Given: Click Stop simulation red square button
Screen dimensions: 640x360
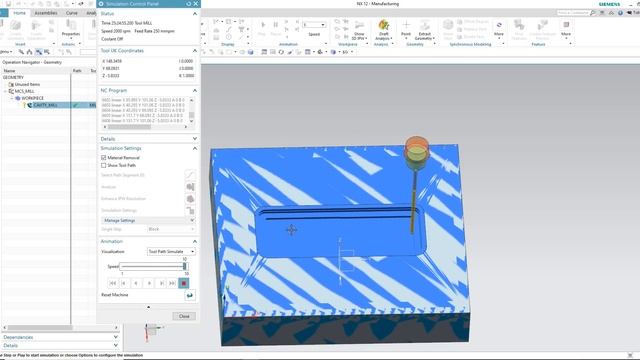Looking at the screenshot, I should 184,283.
